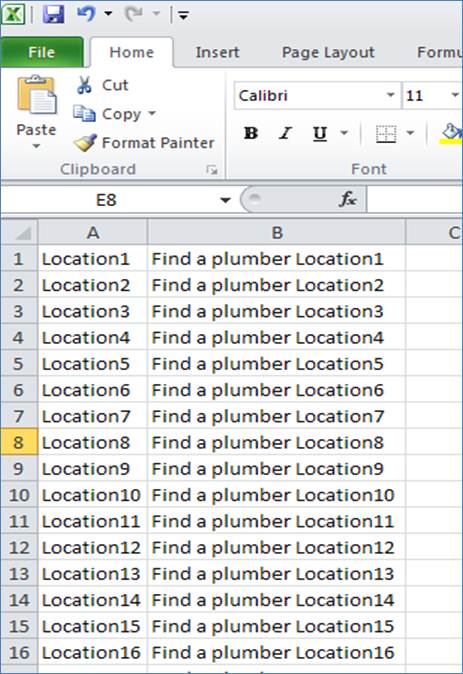Image resolution: width=463 pixels, height=674 pixels.
Task: Toggle Underline formatting
Action: pyautogui.click(x=320, y=134)
